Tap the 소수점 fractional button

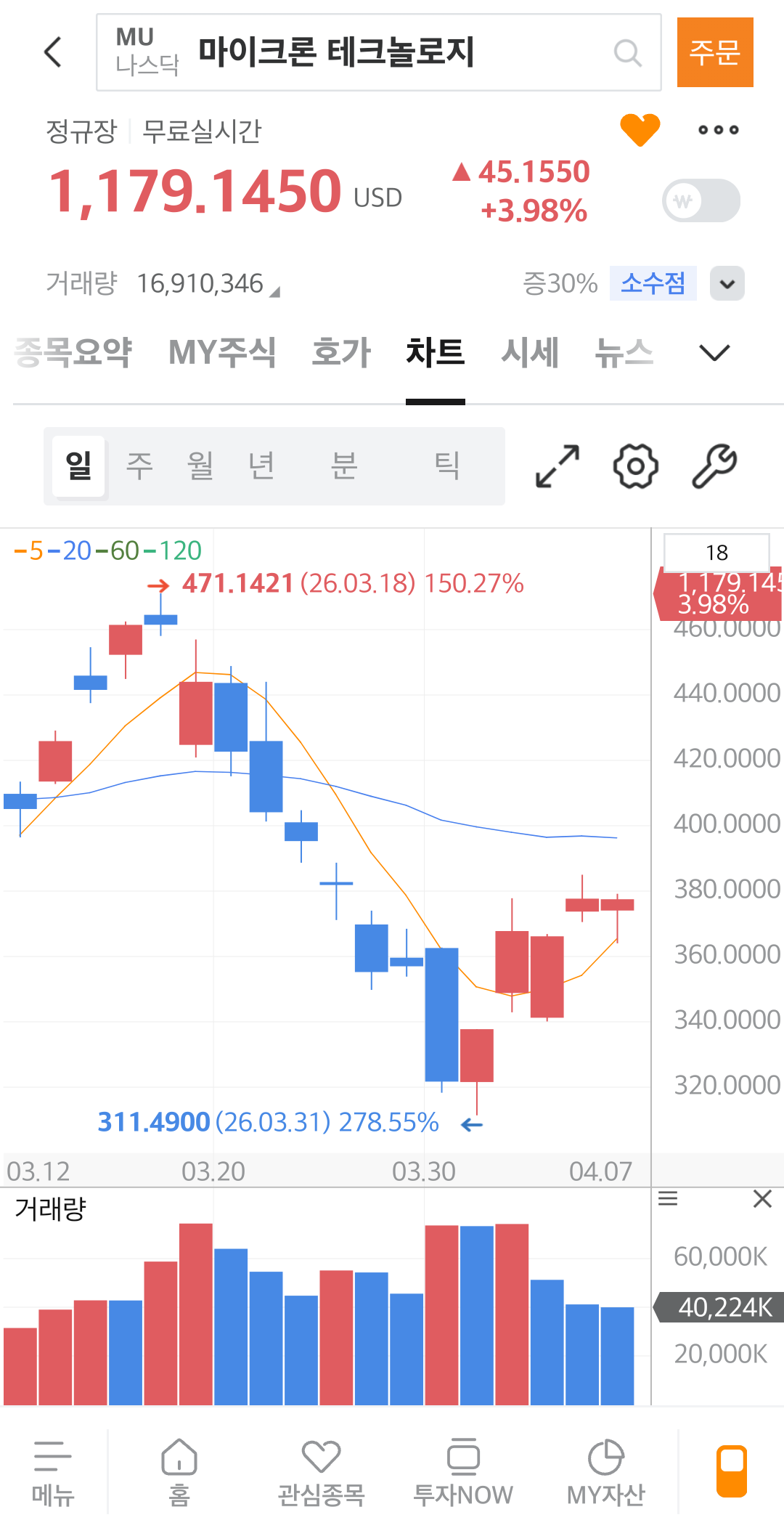[x=653, y=283]
